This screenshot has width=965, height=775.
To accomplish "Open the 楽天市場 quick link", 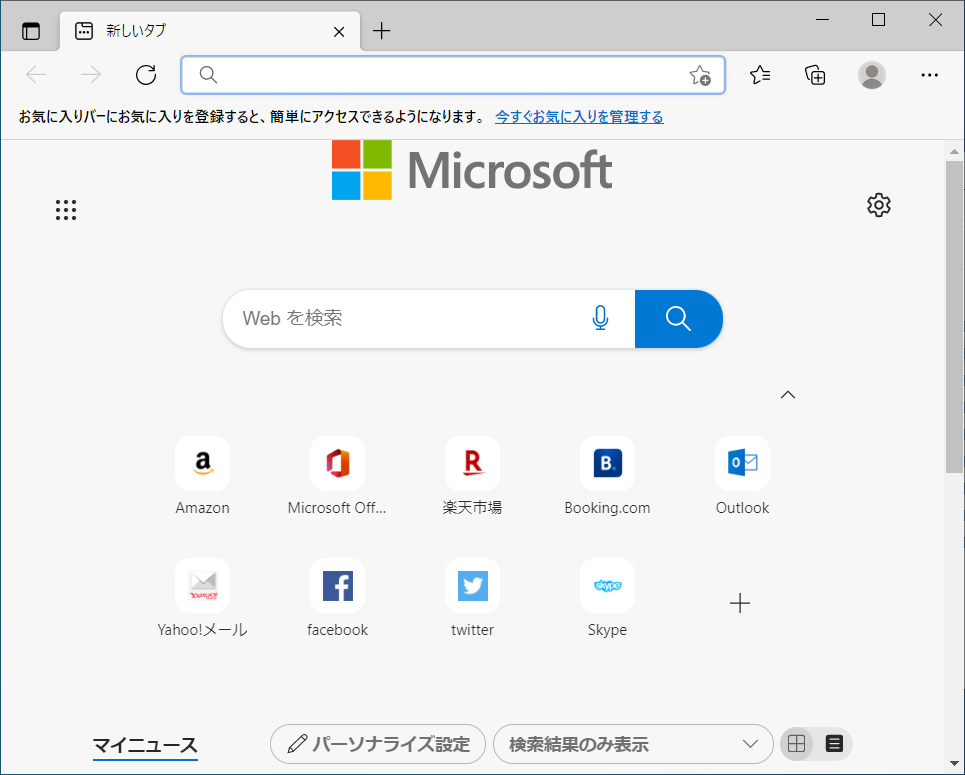I will point(472,476).
